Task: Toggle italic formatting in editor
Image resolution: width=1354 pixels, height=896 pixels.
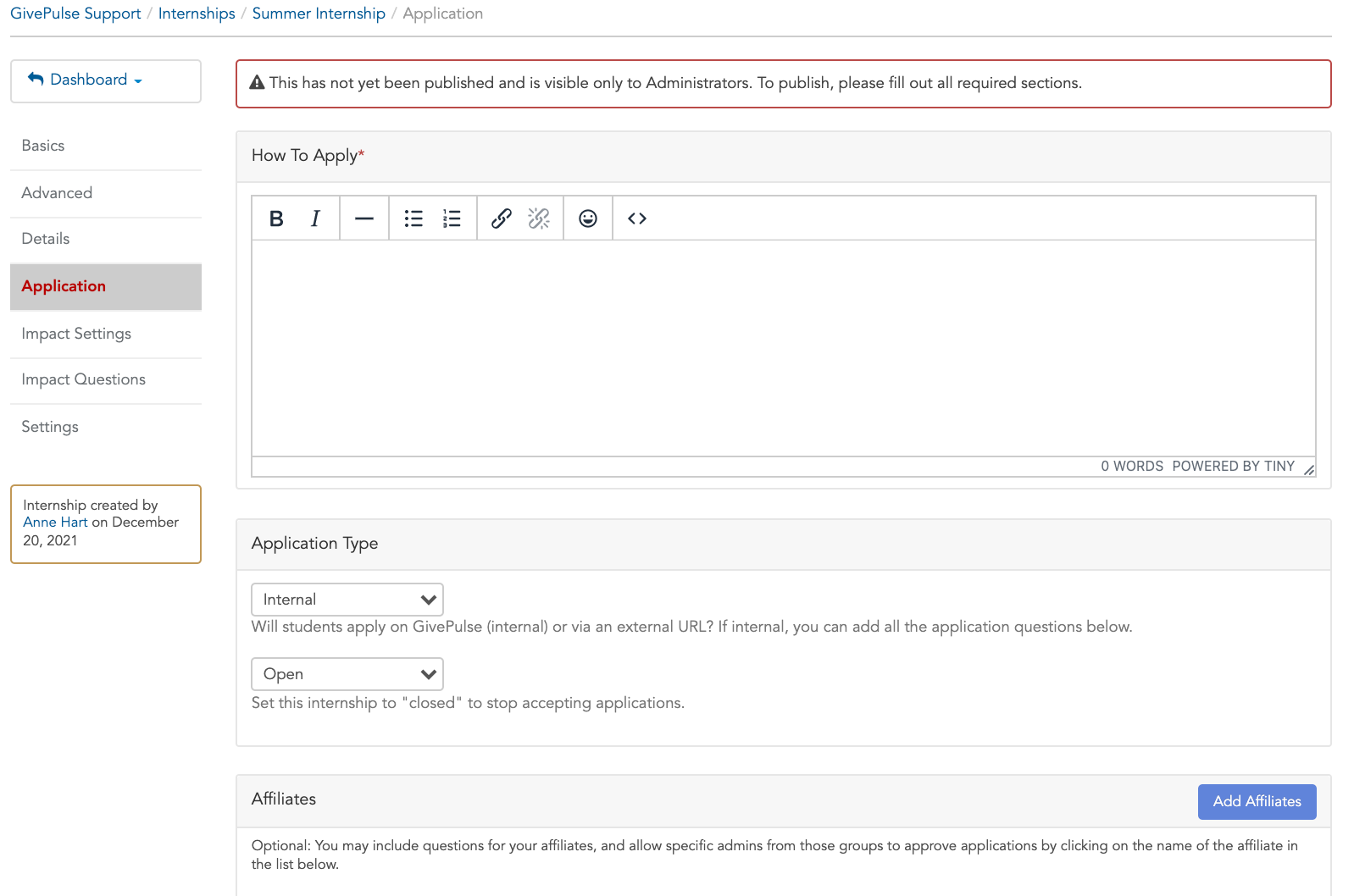Action: (315, 218)
